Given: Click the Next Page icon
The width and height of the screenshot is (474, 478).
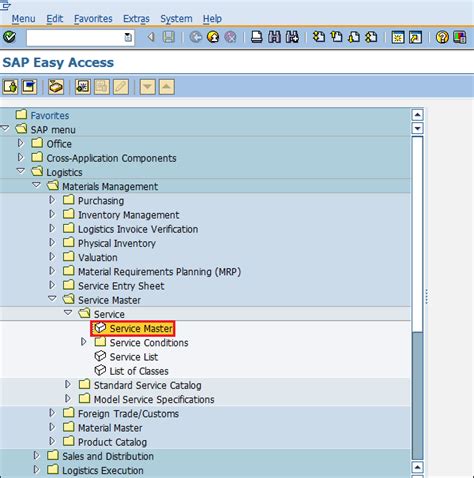Looking at the screenshot, I should coord(354,37).
